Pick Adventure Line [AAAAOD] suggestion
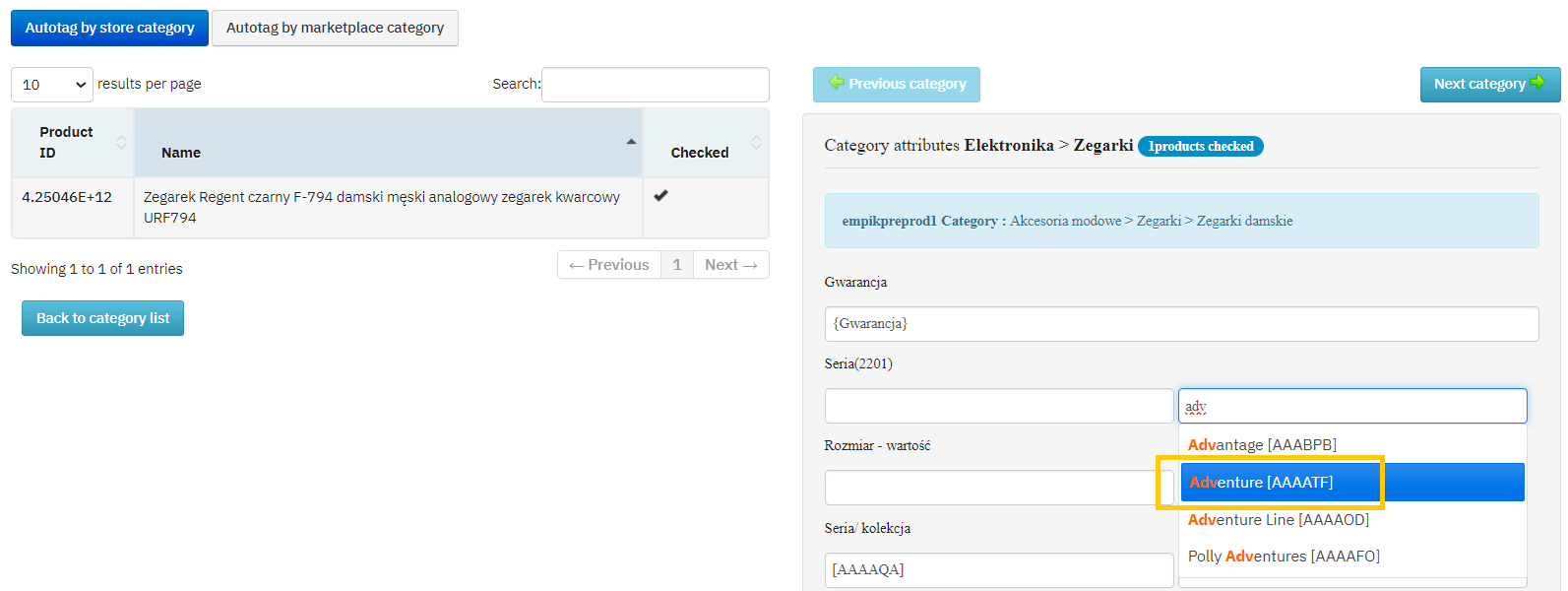1568x591 pixels. tap(1278, 520)
